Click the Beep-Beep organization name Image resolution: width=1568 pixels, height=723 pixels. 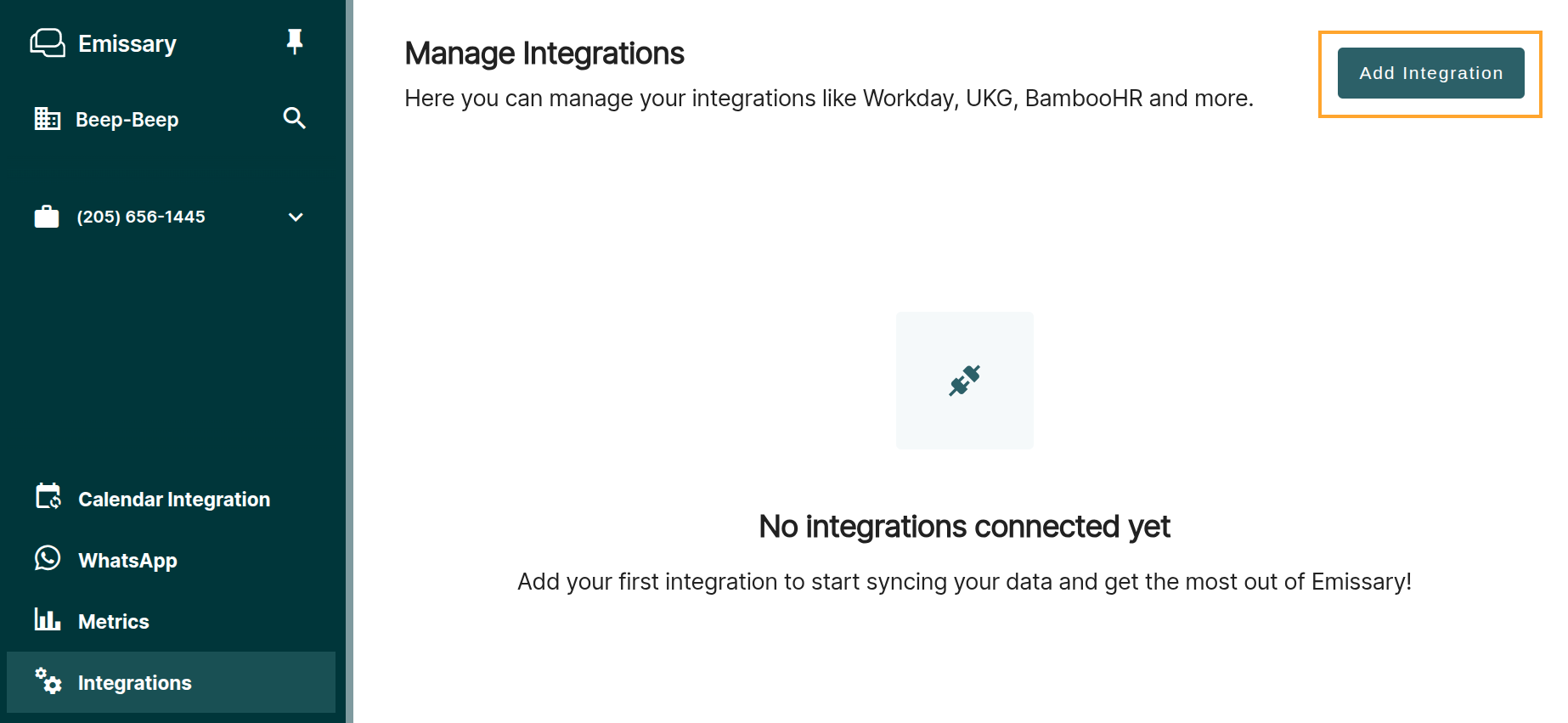coord(127,120)
